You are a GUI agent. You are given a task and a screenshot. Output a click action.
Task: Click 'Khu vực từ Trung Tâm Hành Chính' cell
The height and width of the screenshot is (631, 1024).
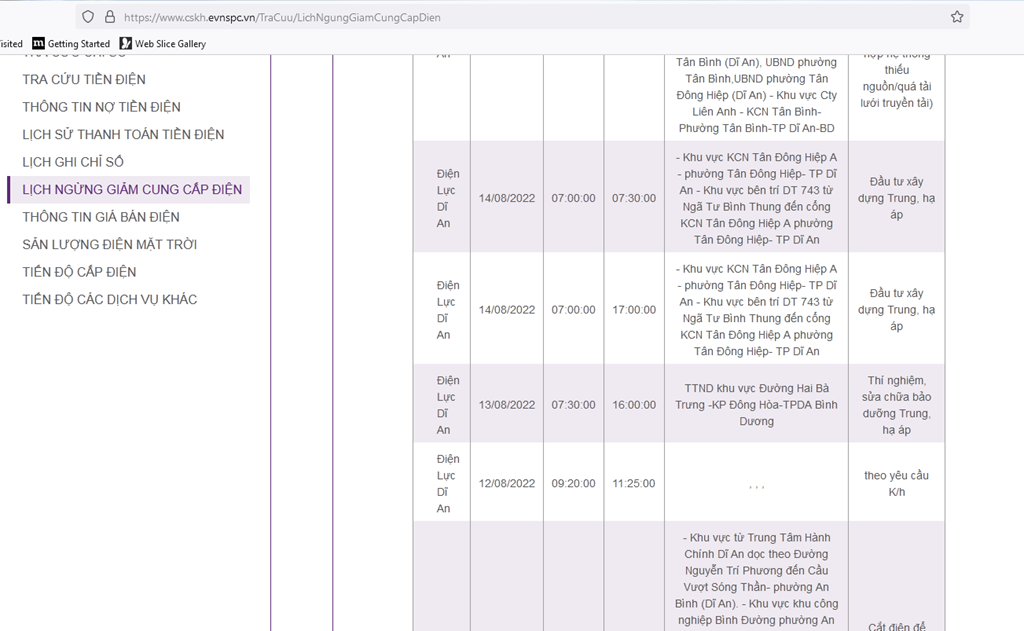click(x=756, y=577)
